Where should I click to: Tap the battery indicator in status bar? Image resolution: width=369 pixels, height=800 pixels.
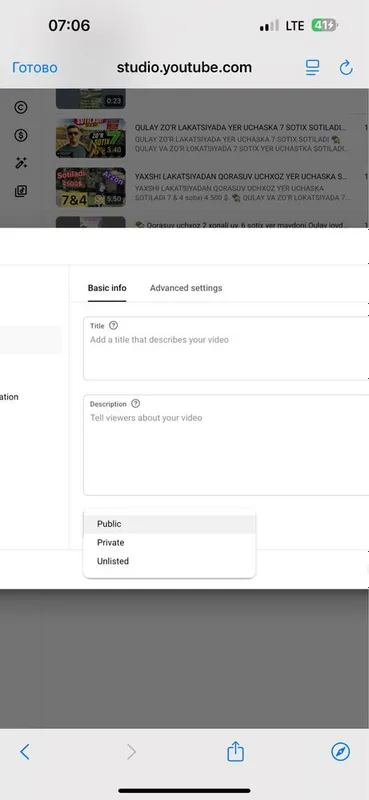click(x=325, y=26)
